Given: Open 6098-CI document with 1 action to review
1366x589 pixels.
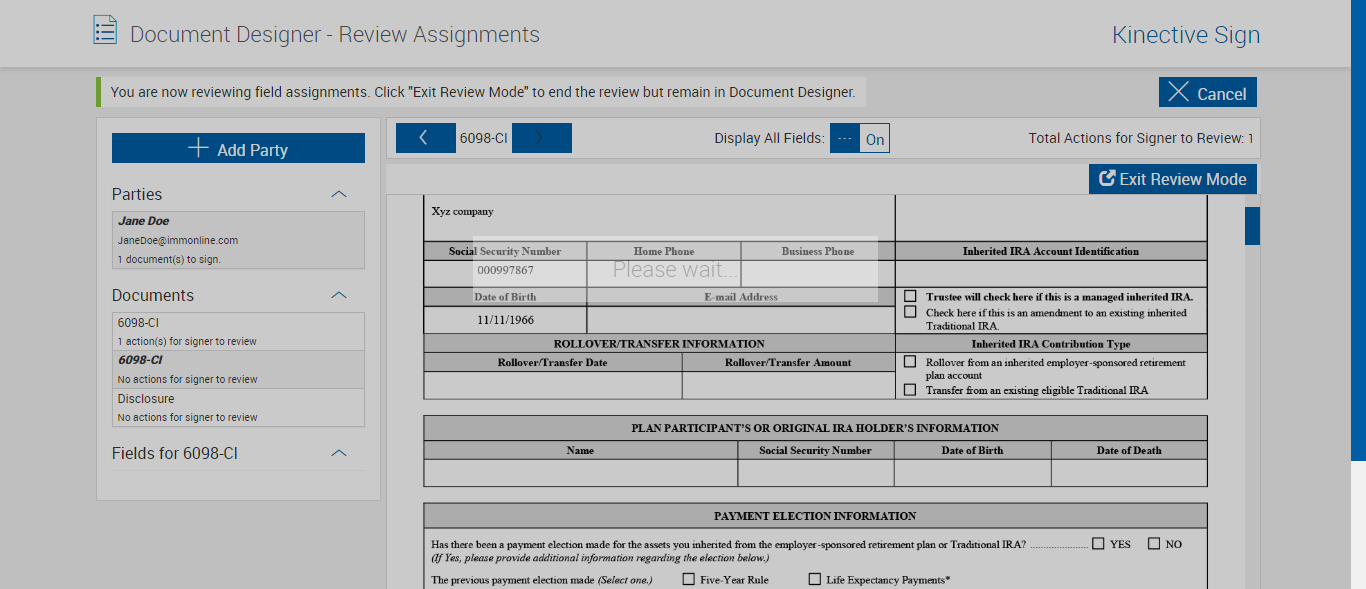Looking at the screenshot, I should pyautogui.click(x=238, y=332).
